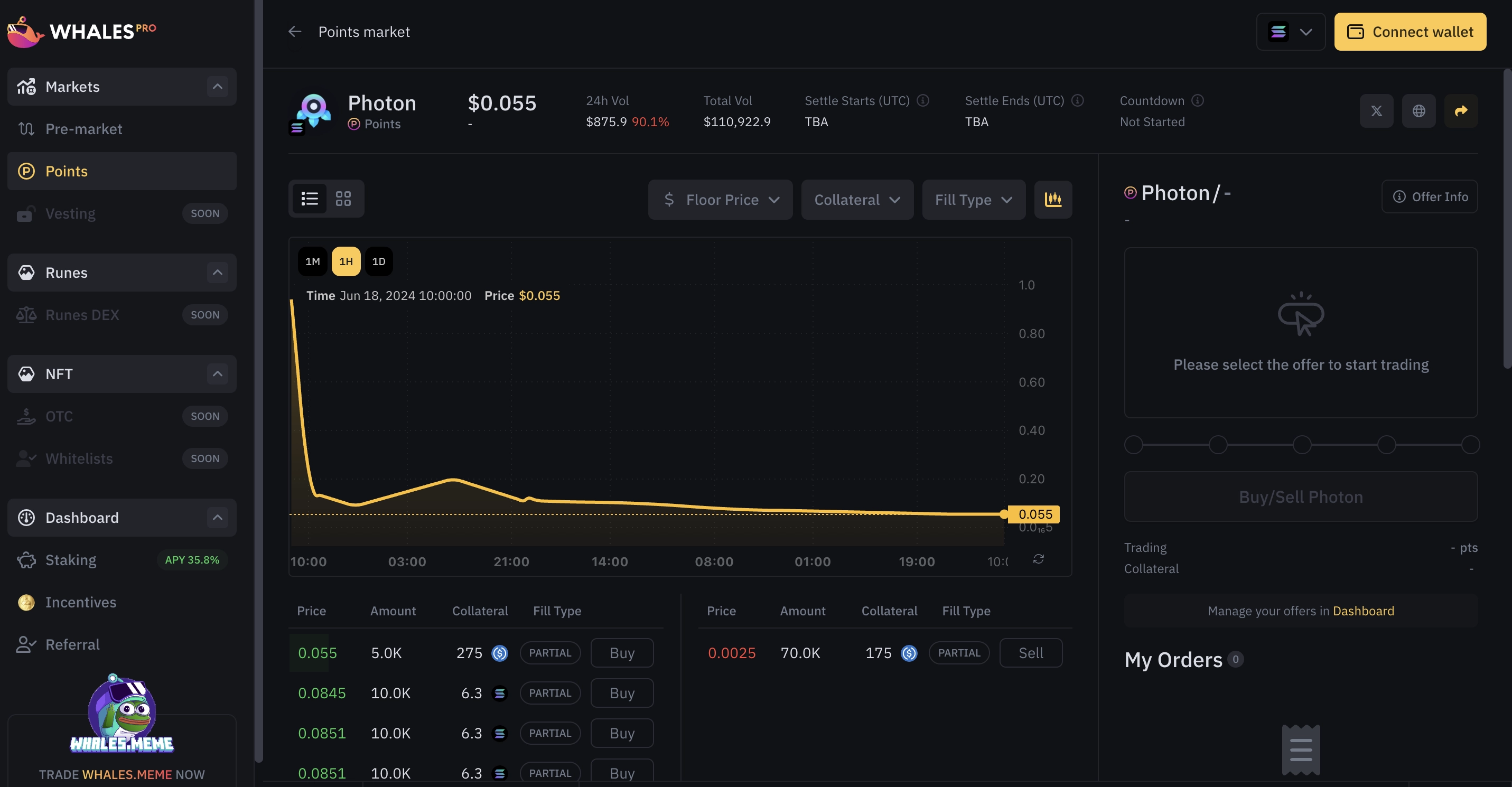Switch to grid view layout

(x=343, y=199)
